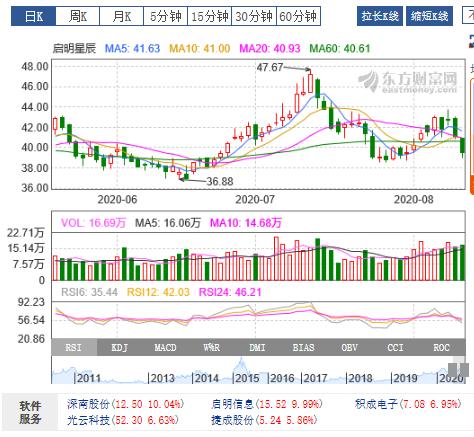The width and height of the screenshot is (474, 437).
Task: Switch to the 月K monthly tab
Action: point(121,16)
